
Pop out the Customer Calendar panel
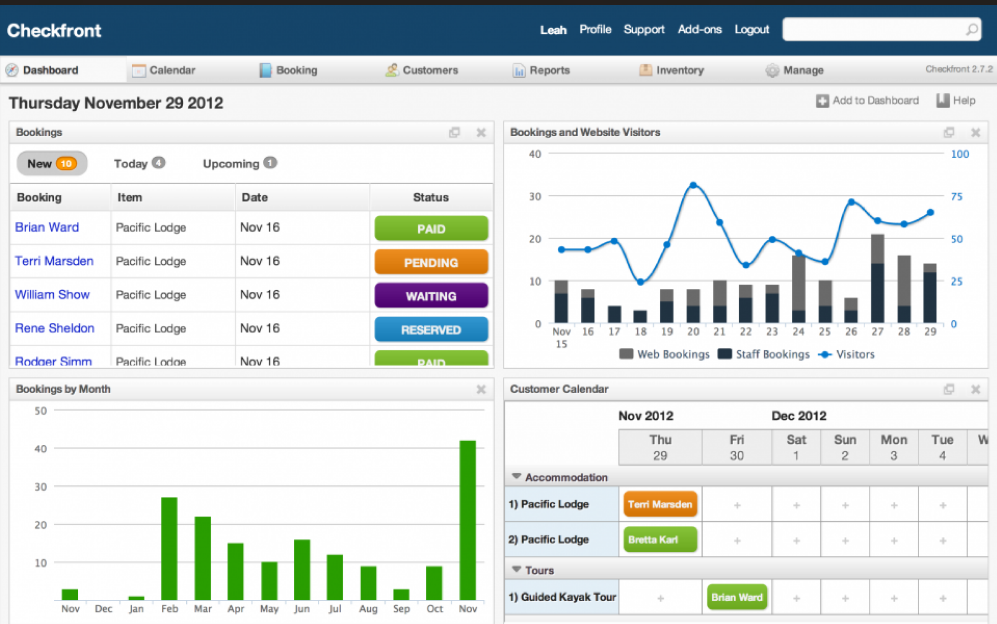coord(949,389)
